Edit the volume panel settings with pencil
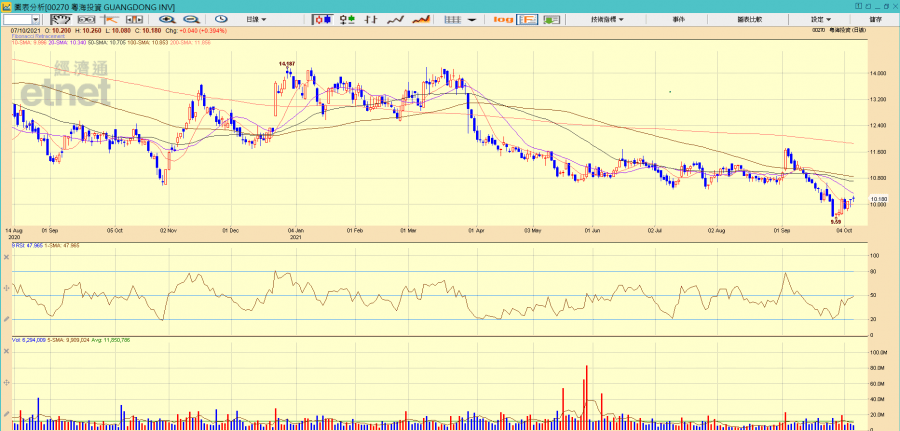This screenshot has width=900, height=431. click(x=7, y=415)
